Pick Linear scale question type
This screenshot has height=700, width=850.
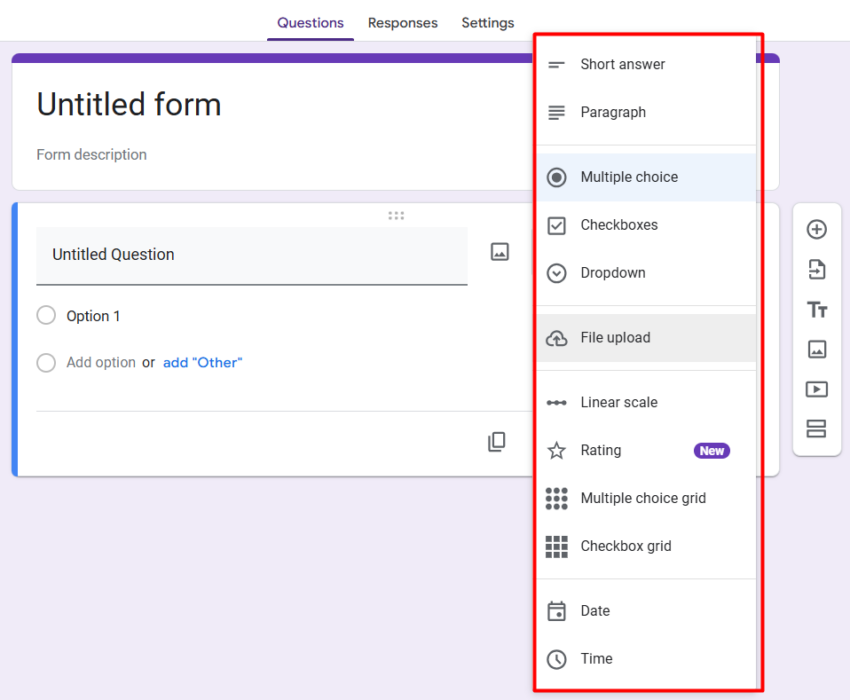pos(618,402)
